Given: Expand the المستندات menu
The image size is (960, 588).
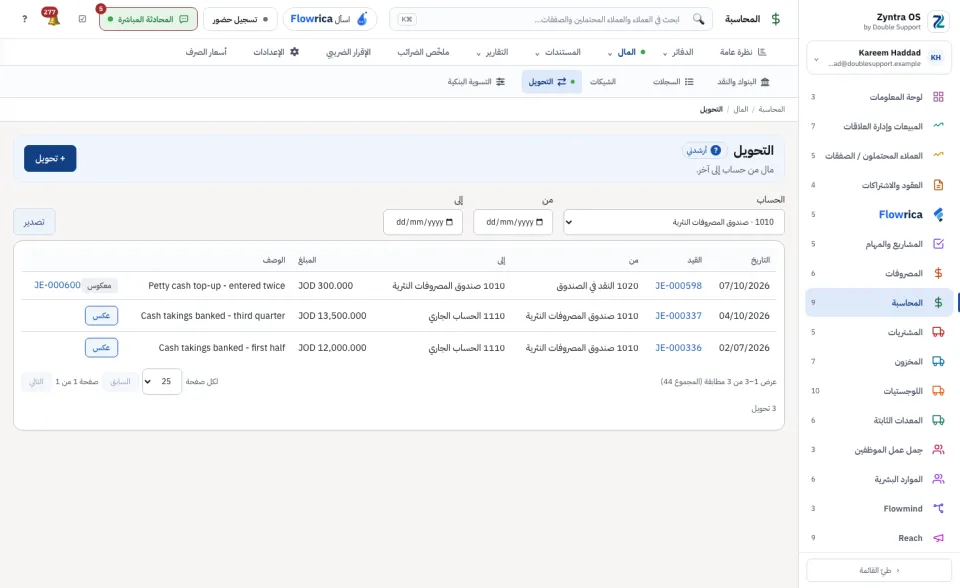Looking at the screenshot, I should point(558,52).
